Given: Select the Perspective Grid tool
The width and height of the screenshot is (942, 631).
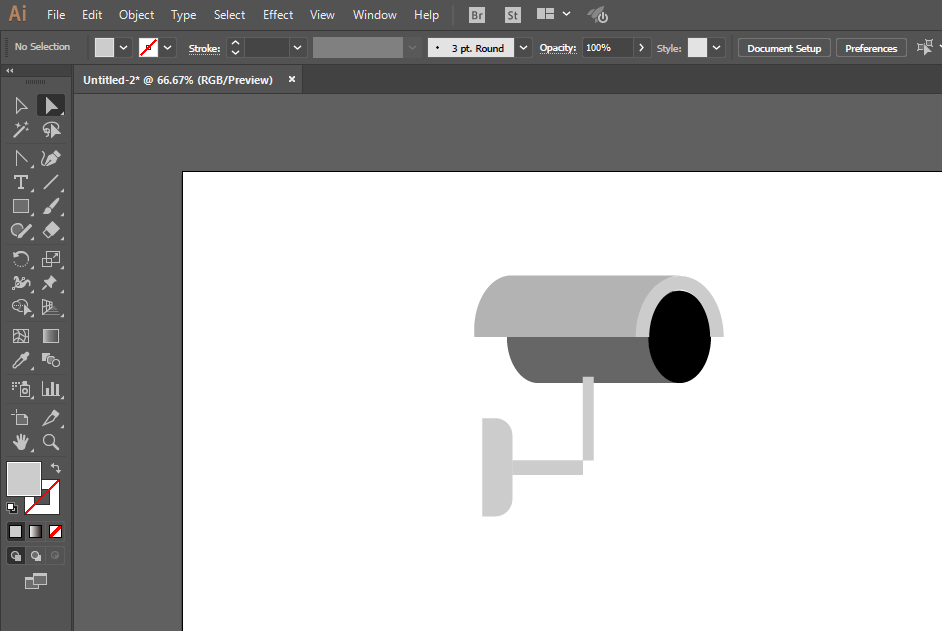Looking at the screenshot, I should pyautogui.click(x=51, y=307).
